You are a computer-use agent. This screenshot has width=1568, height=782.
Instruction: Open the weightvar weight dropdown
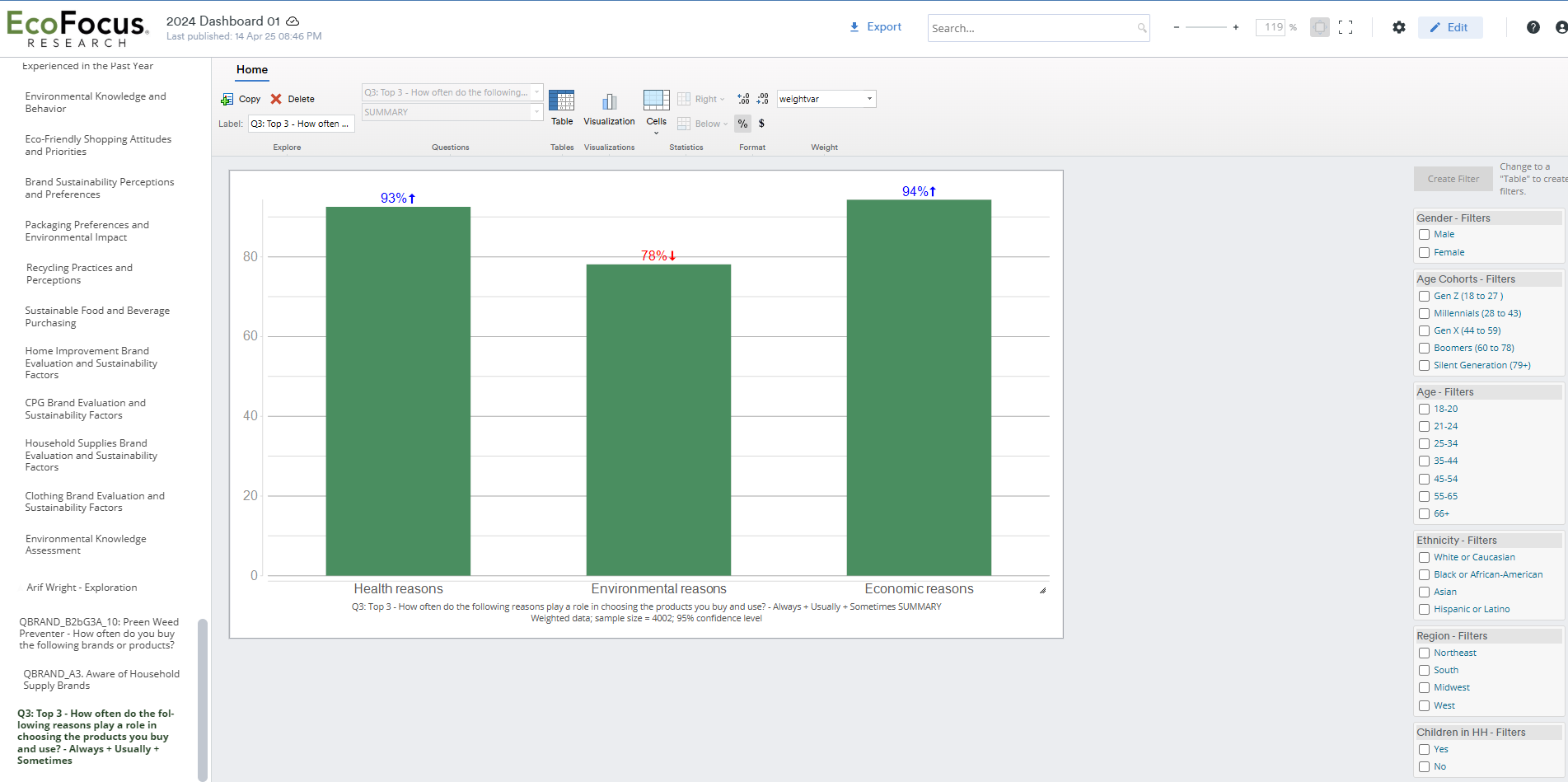pyautogui.click(x=826, y=99)
